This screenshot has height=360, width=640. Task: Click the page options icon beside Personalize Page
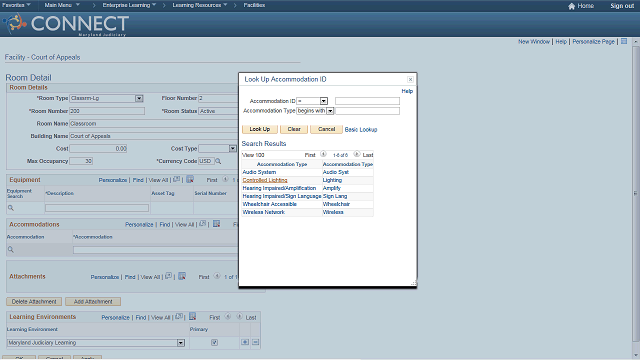tap(624, 41)
